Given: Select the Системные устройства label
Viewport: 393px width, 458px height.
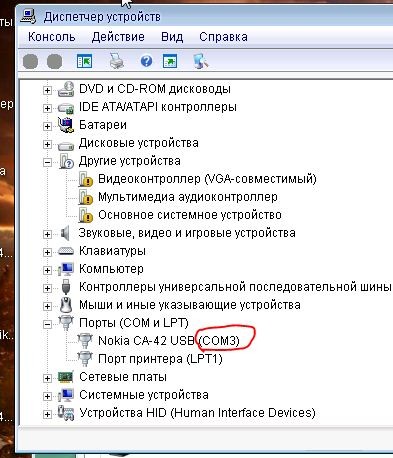Looking at the screenshot, I should point(144,395).
